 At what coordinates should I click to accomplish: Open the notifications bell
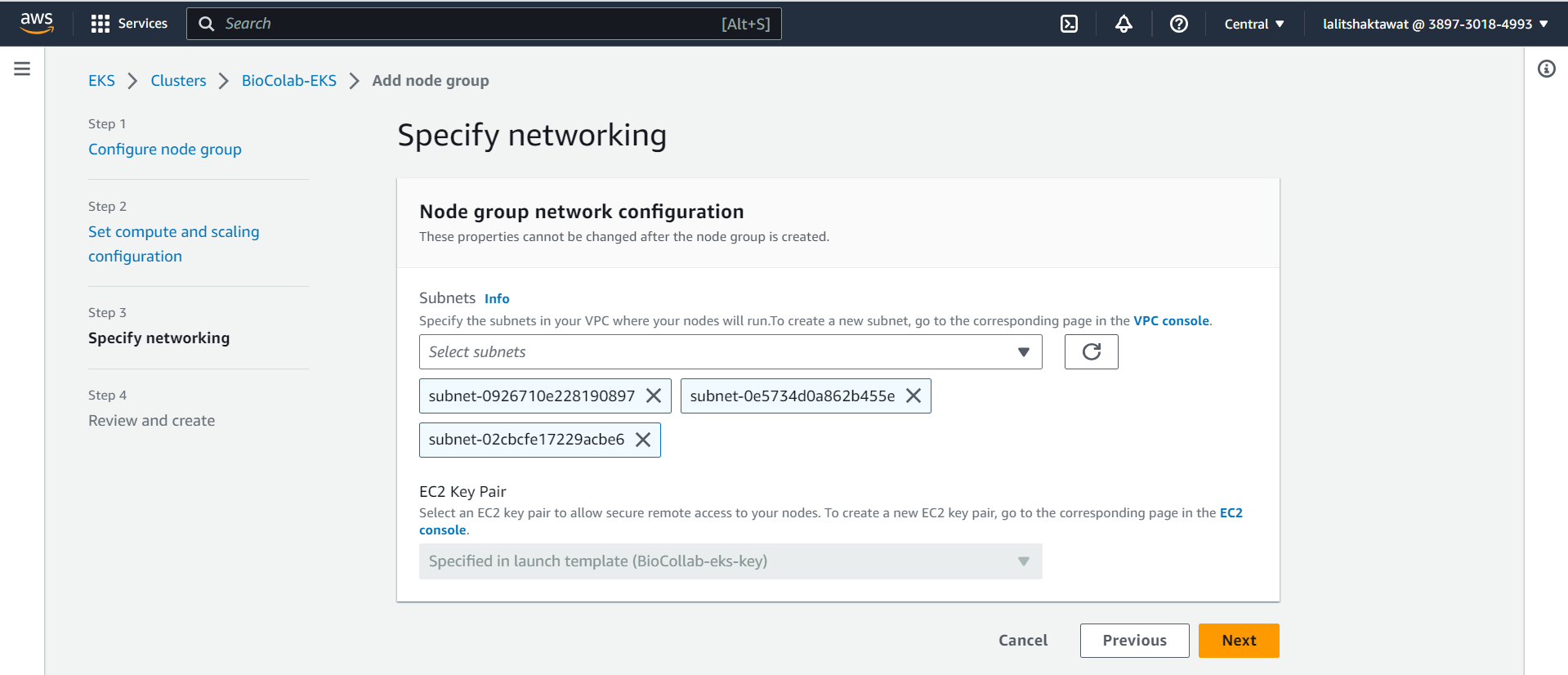pos(1124,24)
